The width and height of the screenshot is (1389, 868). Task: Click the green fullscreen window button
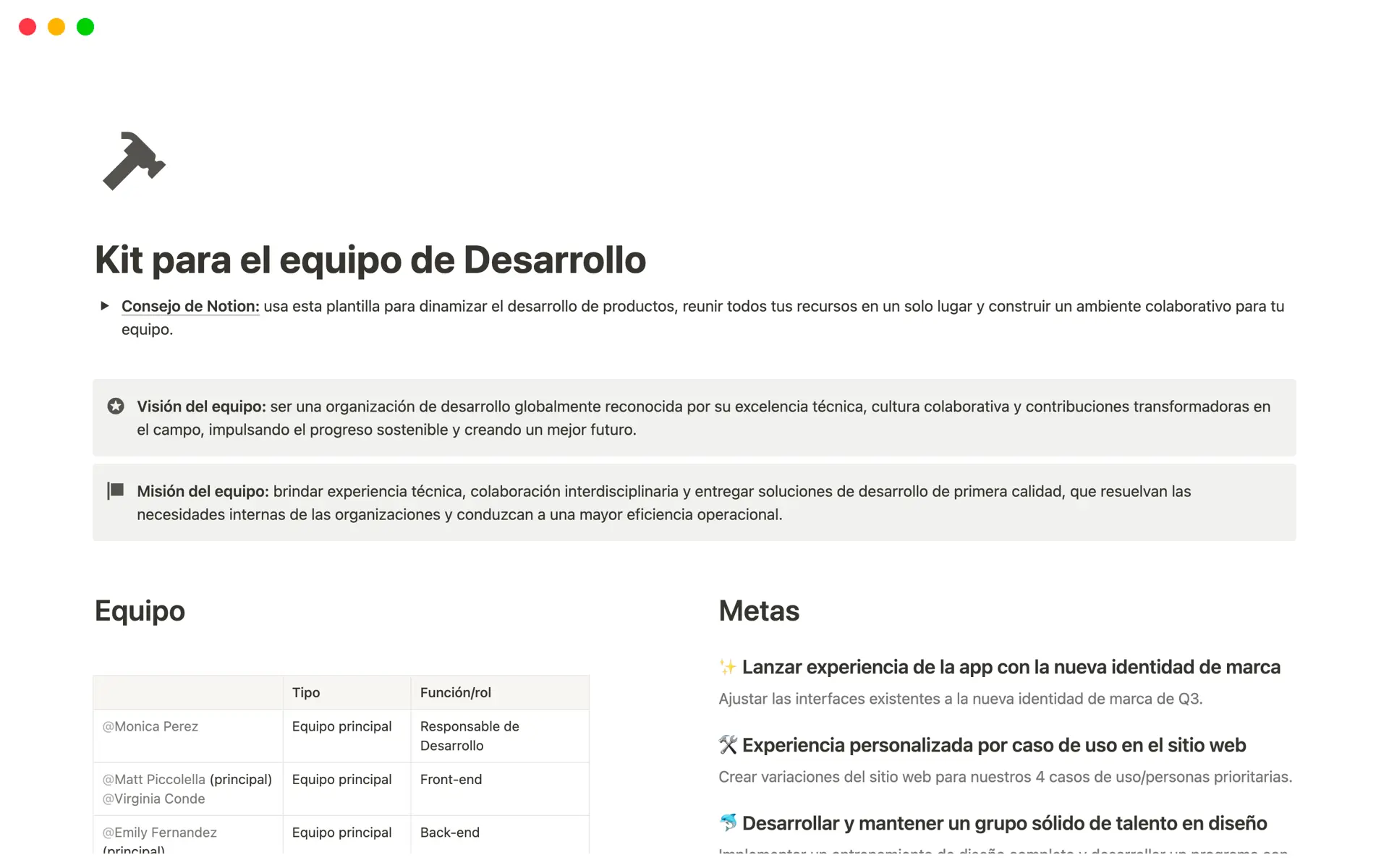tap(85, 27)
